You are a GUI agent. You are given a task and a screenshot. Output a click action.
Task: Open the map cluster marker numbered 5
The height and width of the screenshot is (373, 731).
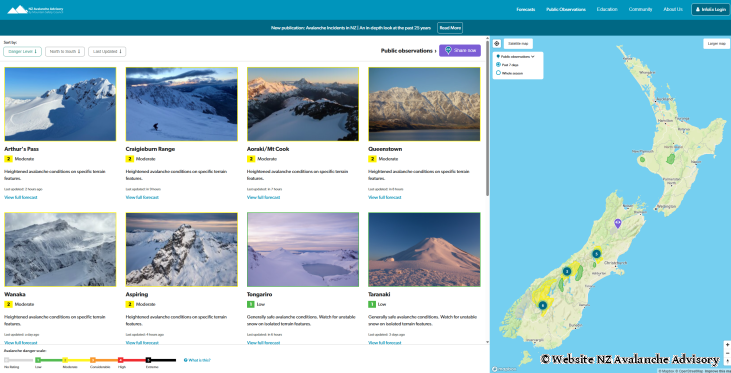(x=596, y=254)
